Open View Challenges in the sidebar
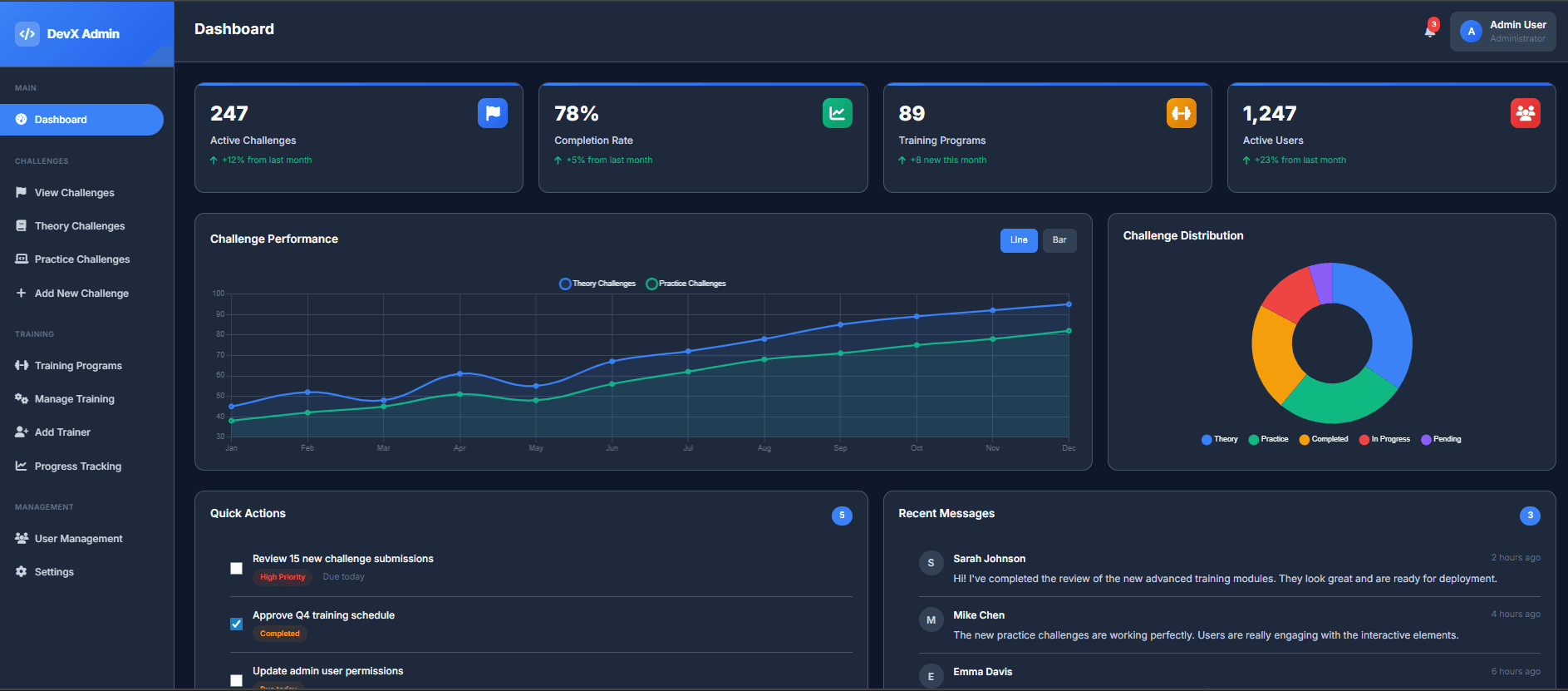The width and height of the screenshot is (1568, 691). pyautogui.click(x=74, y=193)
